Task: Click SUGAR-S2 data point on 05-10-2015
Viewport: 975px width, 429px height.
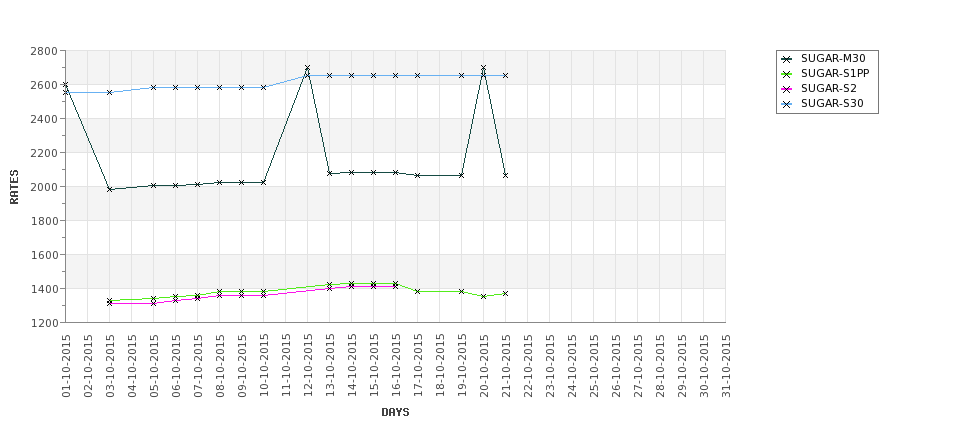Action: (x=154, y=303)
